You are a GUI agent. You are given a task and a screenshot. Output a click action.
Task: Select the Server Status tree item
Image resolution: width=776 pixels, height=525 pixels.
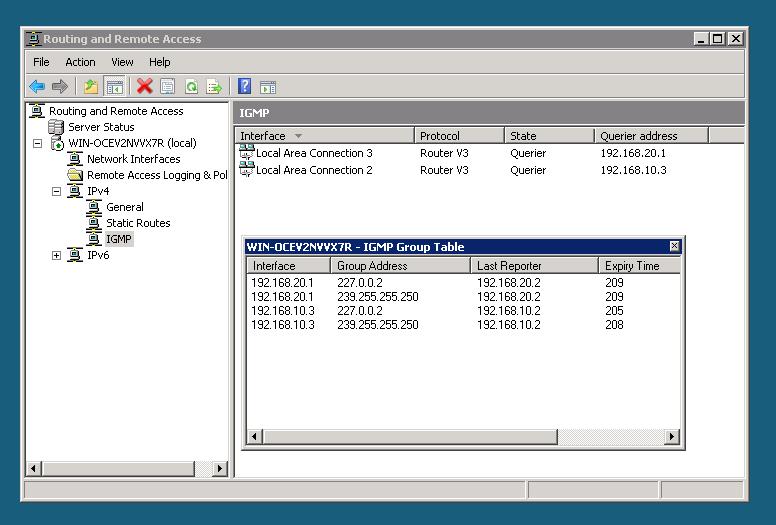[101, 127]
